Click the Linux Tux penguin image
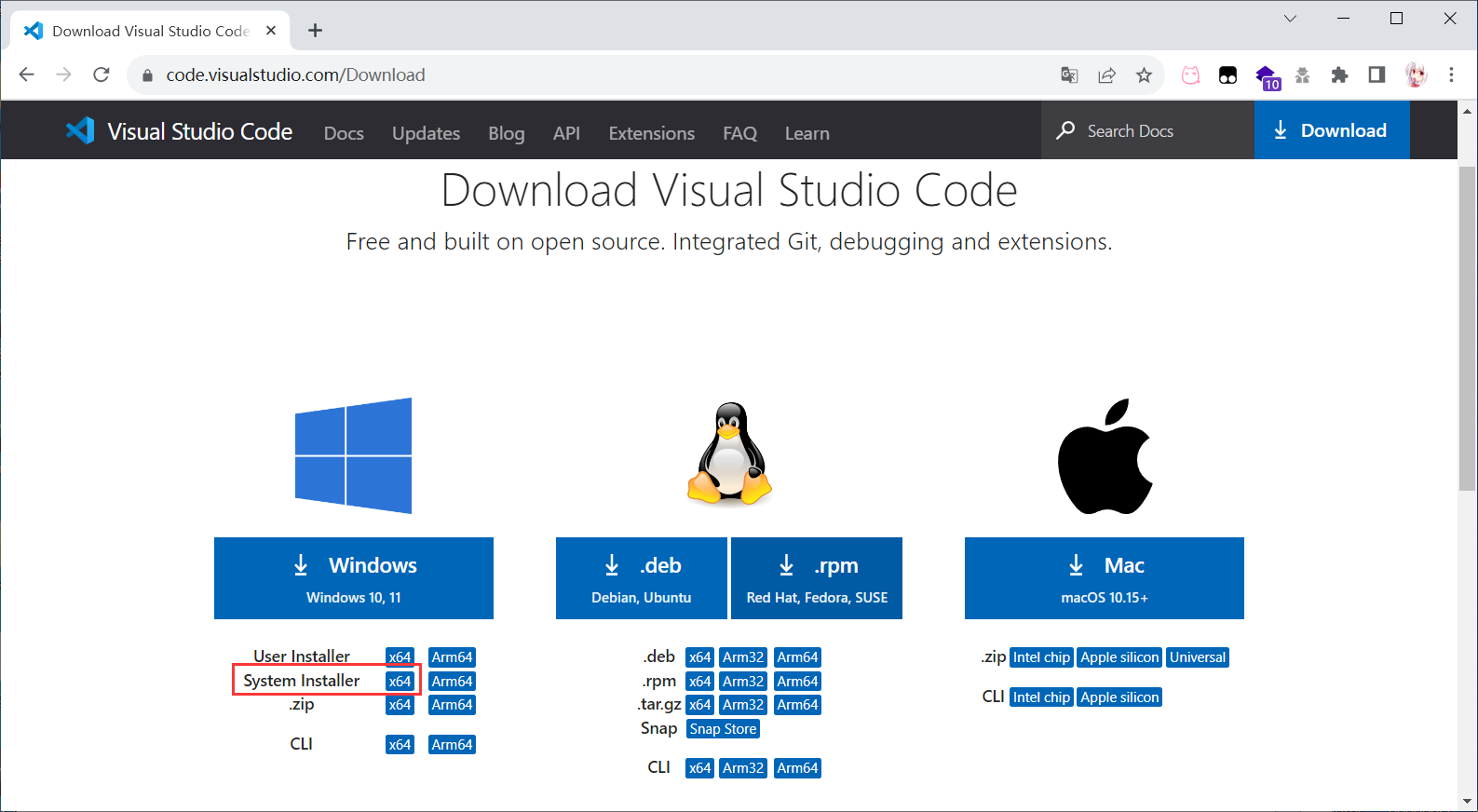Screen dimensions: 1478x812 point(729,453)
